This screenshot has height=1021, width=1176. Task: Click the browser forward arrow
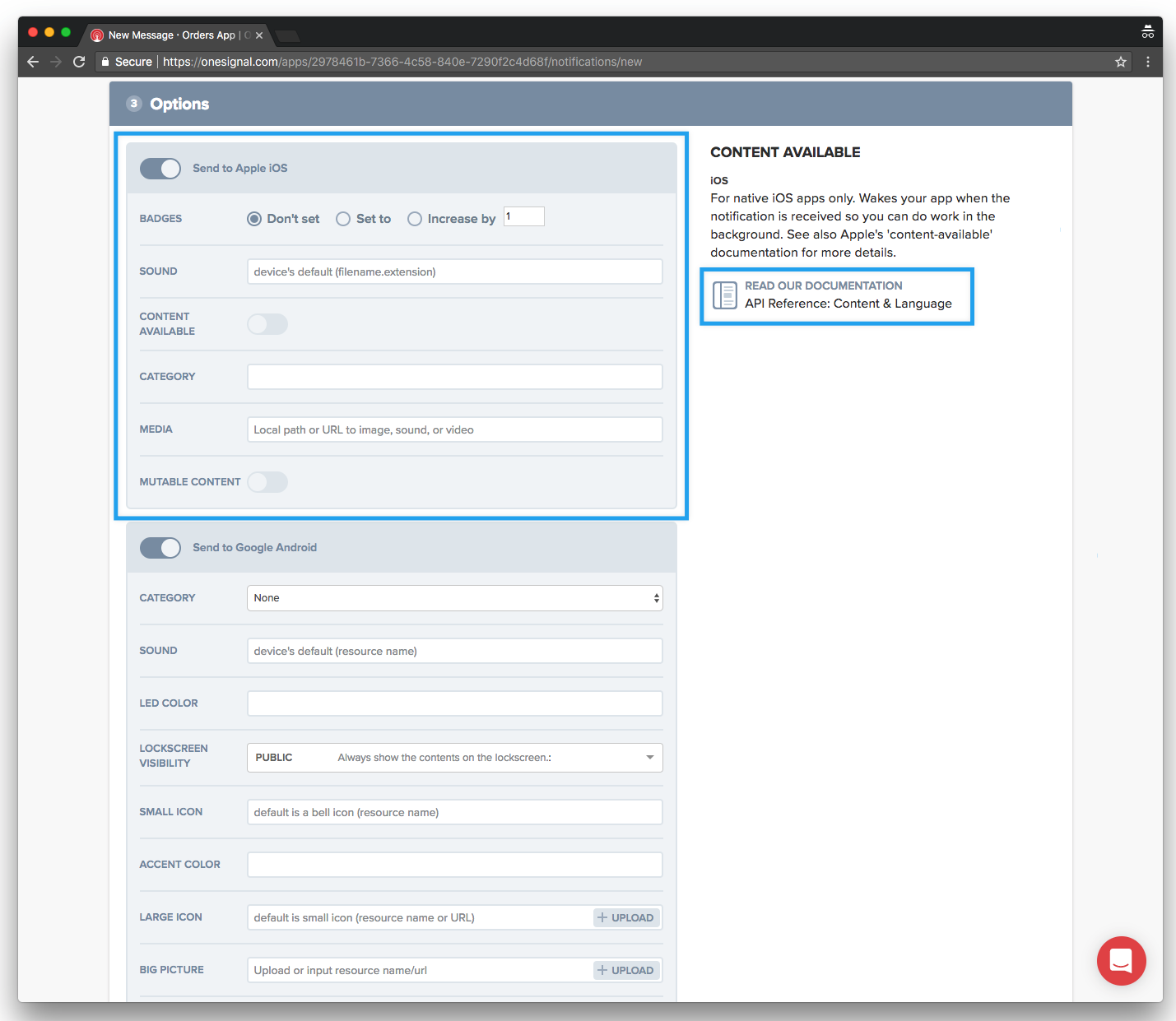(56, 62)
